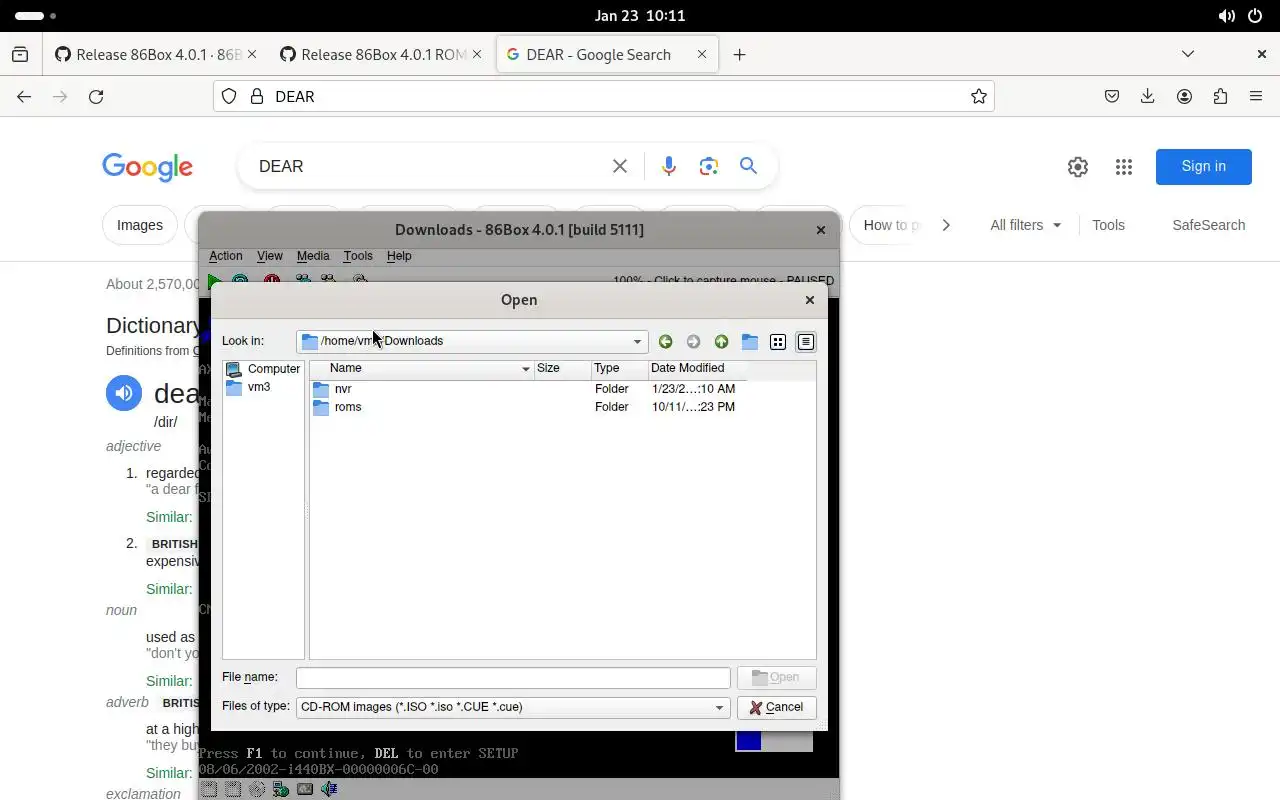1280x800 pixels.
Task: Click the Google search magnifier button
Action: coord(748,166)
